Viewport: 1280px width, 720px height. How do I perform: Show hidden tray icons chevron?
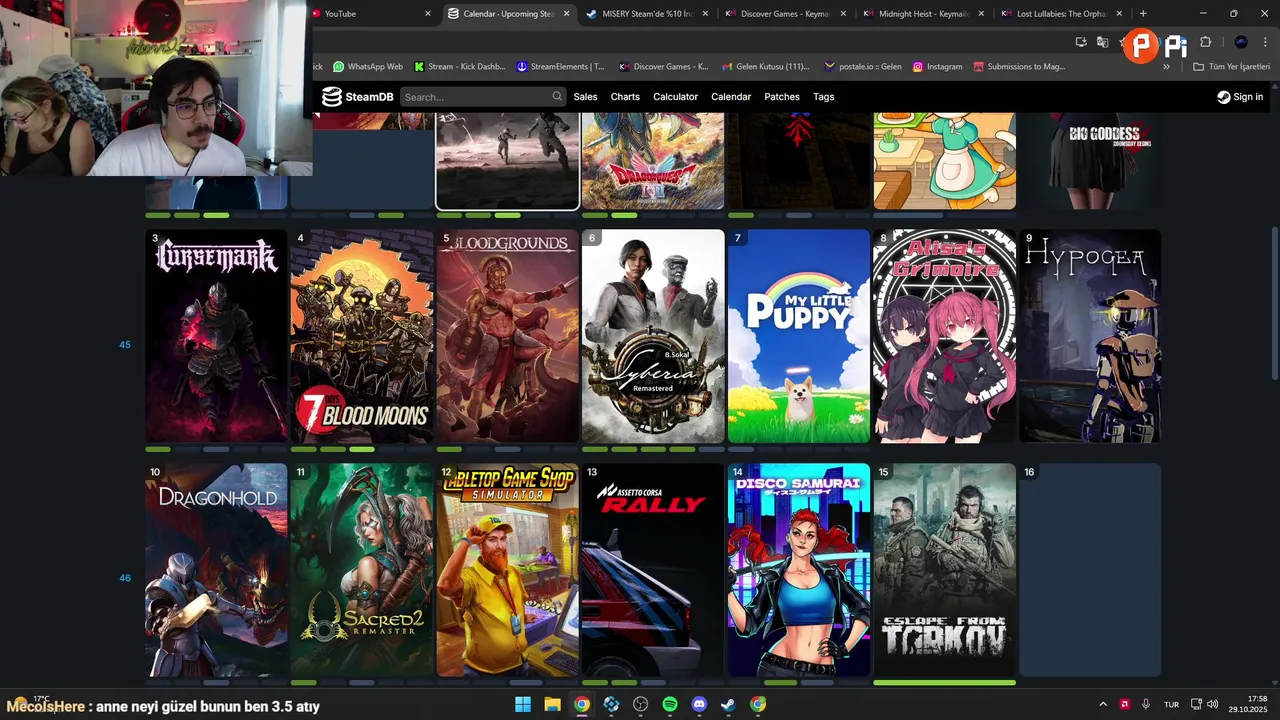pos(1103,704)
